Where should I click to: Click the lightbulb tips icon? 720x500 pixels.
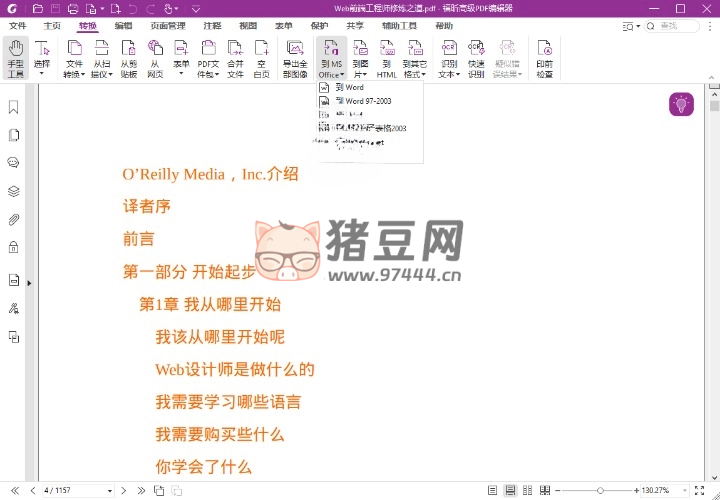pos(681,104)
